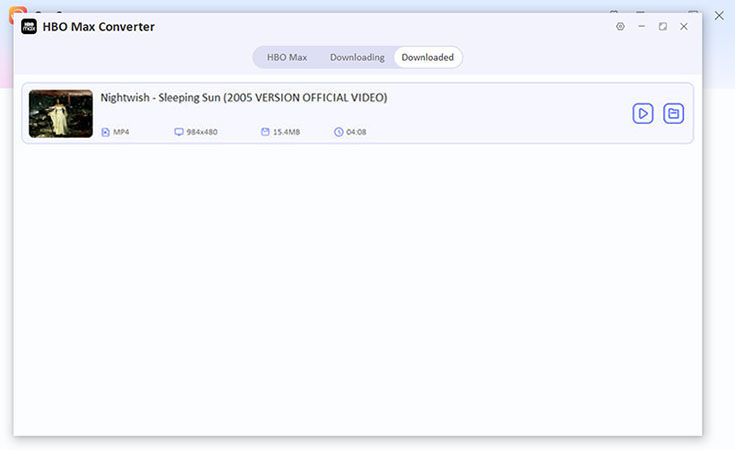
Task: Close the HBO Max Converter window
Action: 684,26
